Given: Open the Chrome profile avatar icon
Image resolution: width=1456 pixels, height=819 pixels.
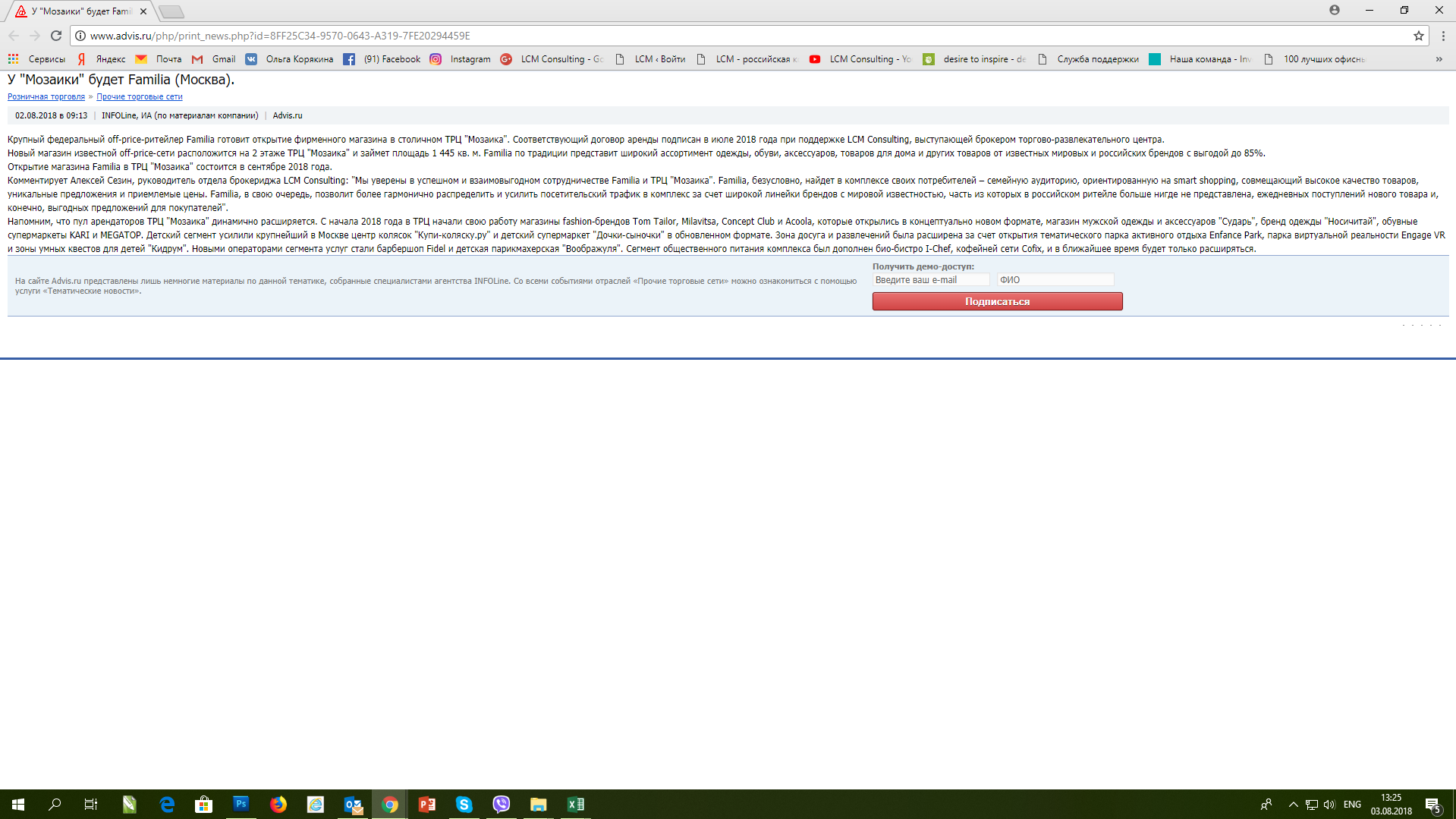Looking at the screenshot, I should click(x=1335, y=10).
